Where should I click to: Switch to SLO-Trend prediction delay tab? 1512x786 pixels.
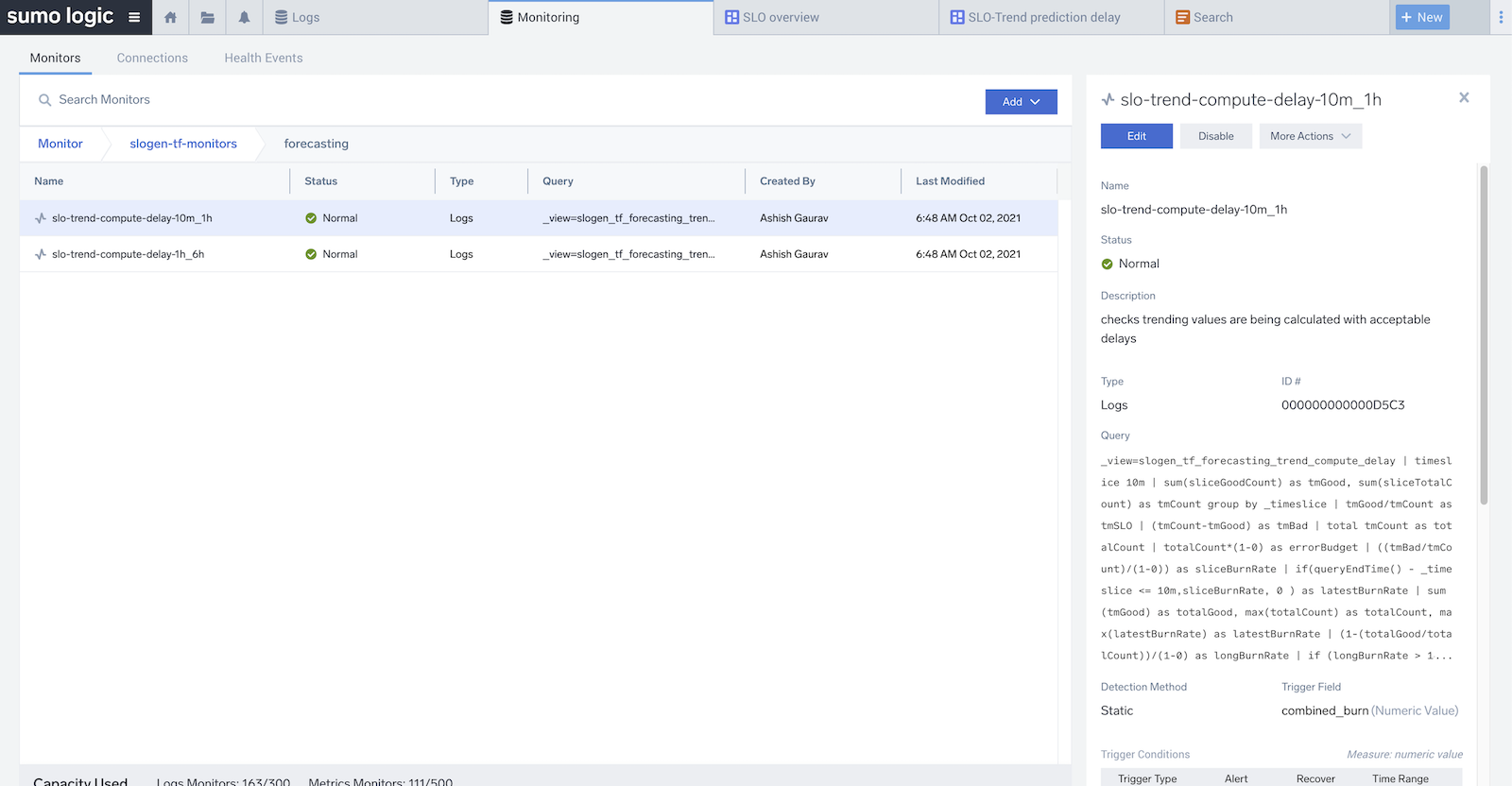(x=1052, y=17)
